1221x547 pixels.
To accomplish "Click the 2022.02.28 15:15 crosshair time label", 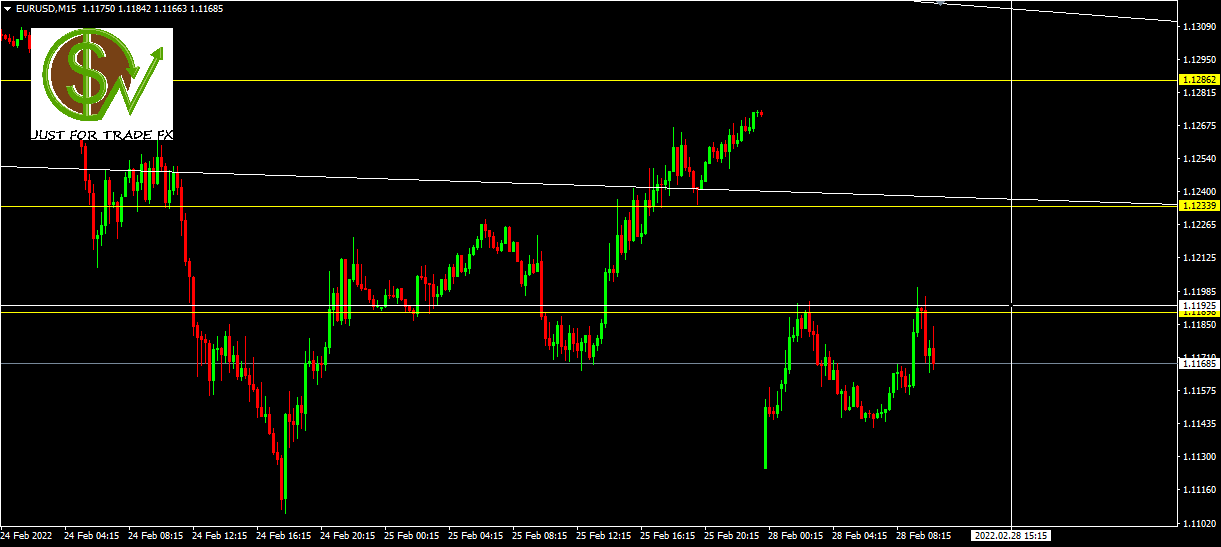I will pos(1012,536).
